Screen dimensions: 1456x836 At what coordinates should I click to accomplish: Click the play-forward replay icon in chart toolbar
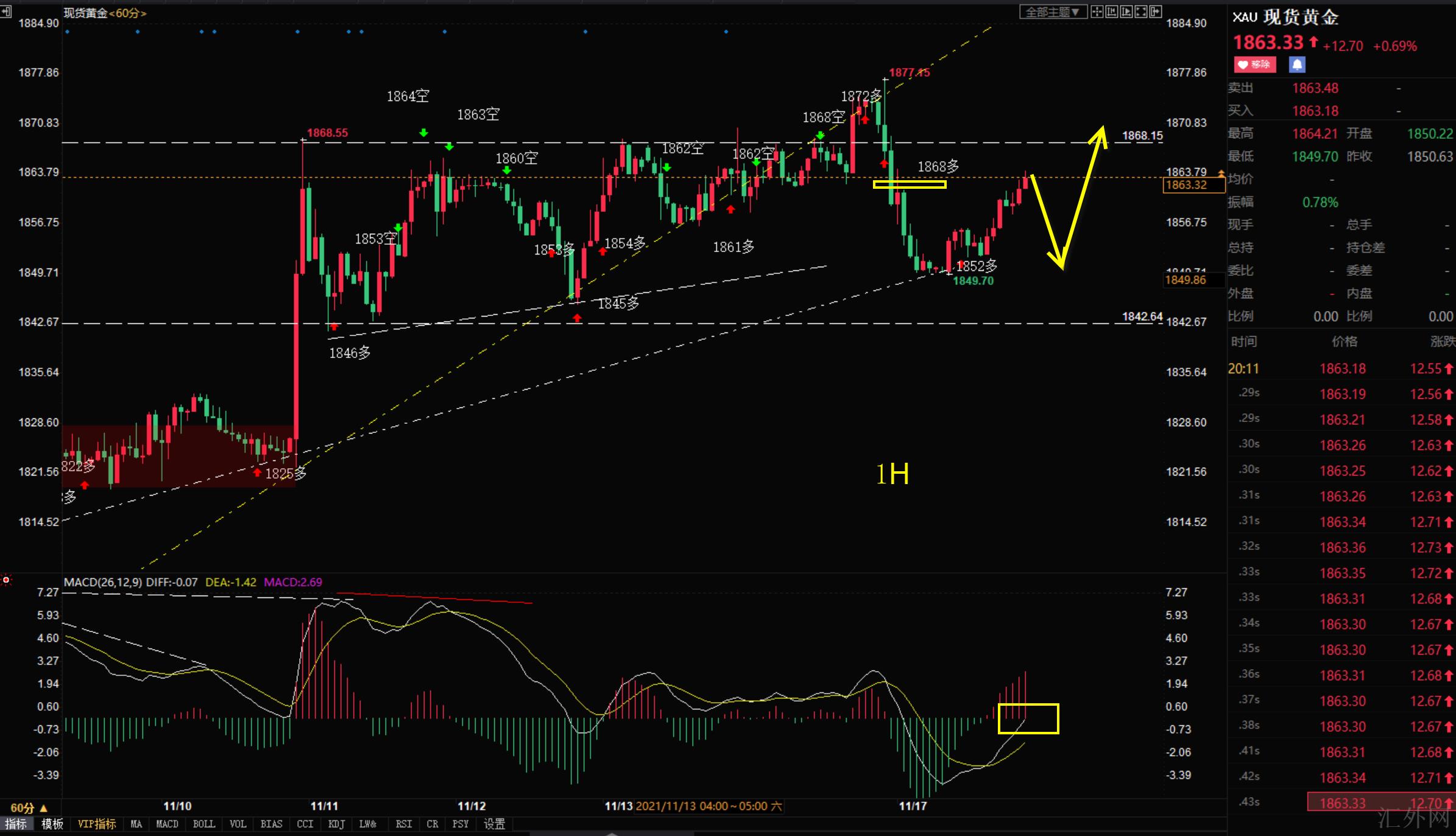(1126, 12)
